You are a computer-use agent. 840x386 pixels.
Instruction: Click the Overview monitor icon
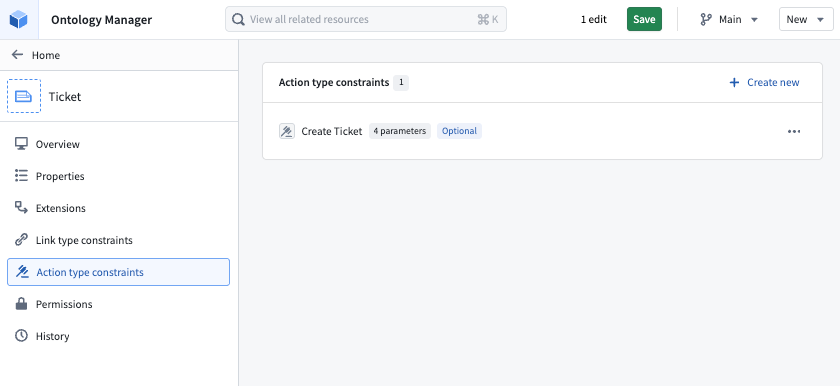coord(21,144)
